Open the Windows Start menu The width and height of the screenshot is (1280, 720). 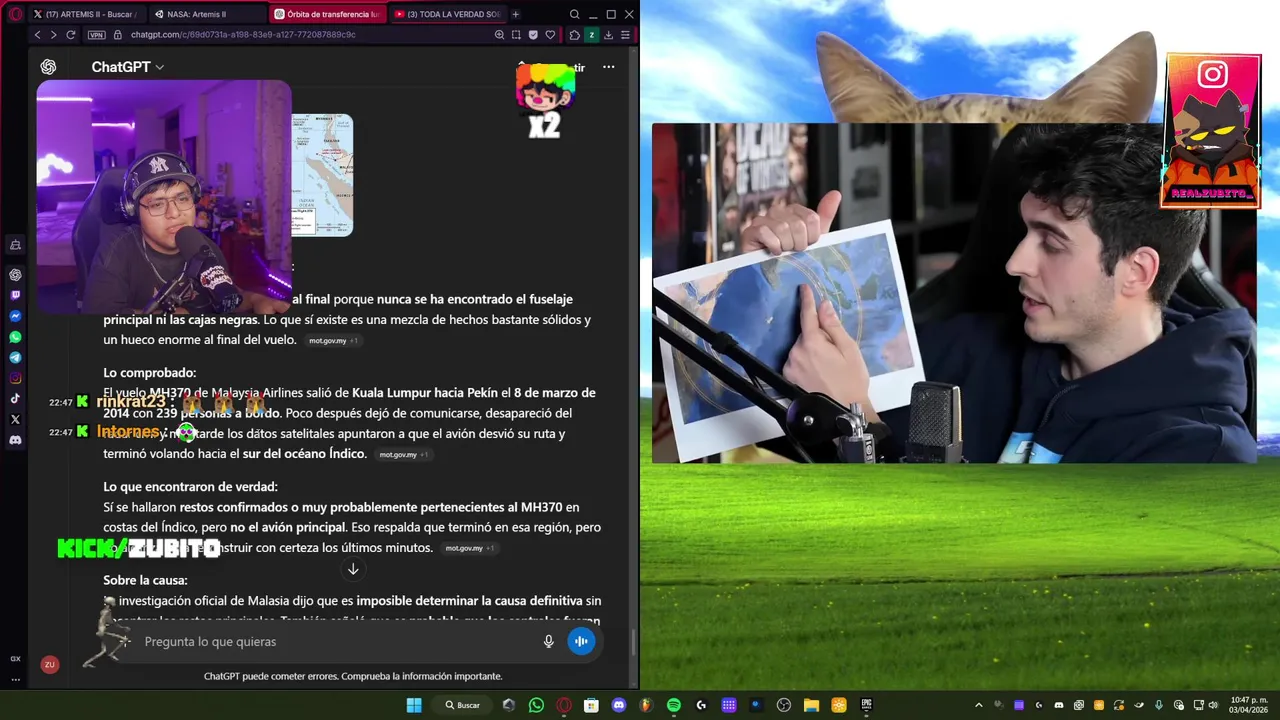(x=414, y=705)
